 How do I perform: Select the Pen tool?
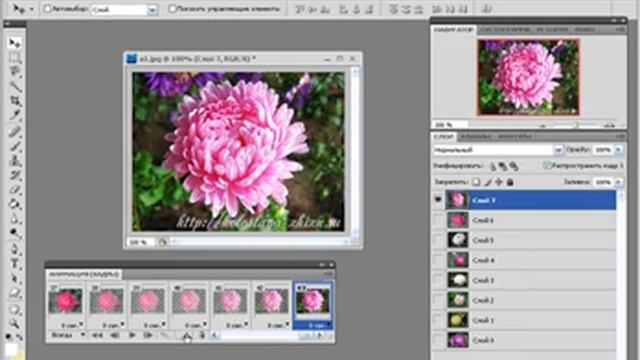click(15, 249)
